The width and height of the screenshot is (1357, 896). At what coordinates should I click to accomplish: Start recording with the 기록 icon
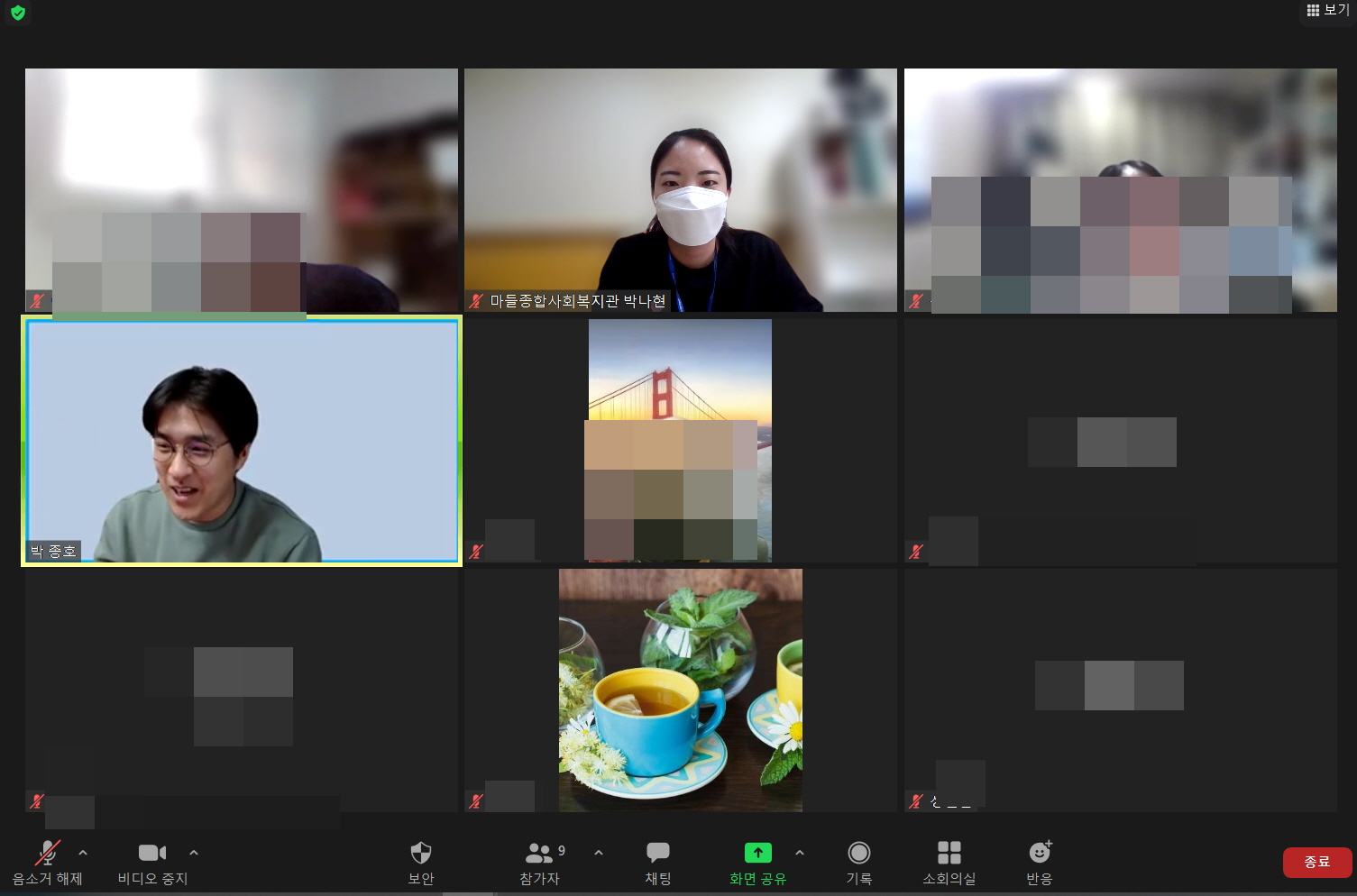(858, 854)
